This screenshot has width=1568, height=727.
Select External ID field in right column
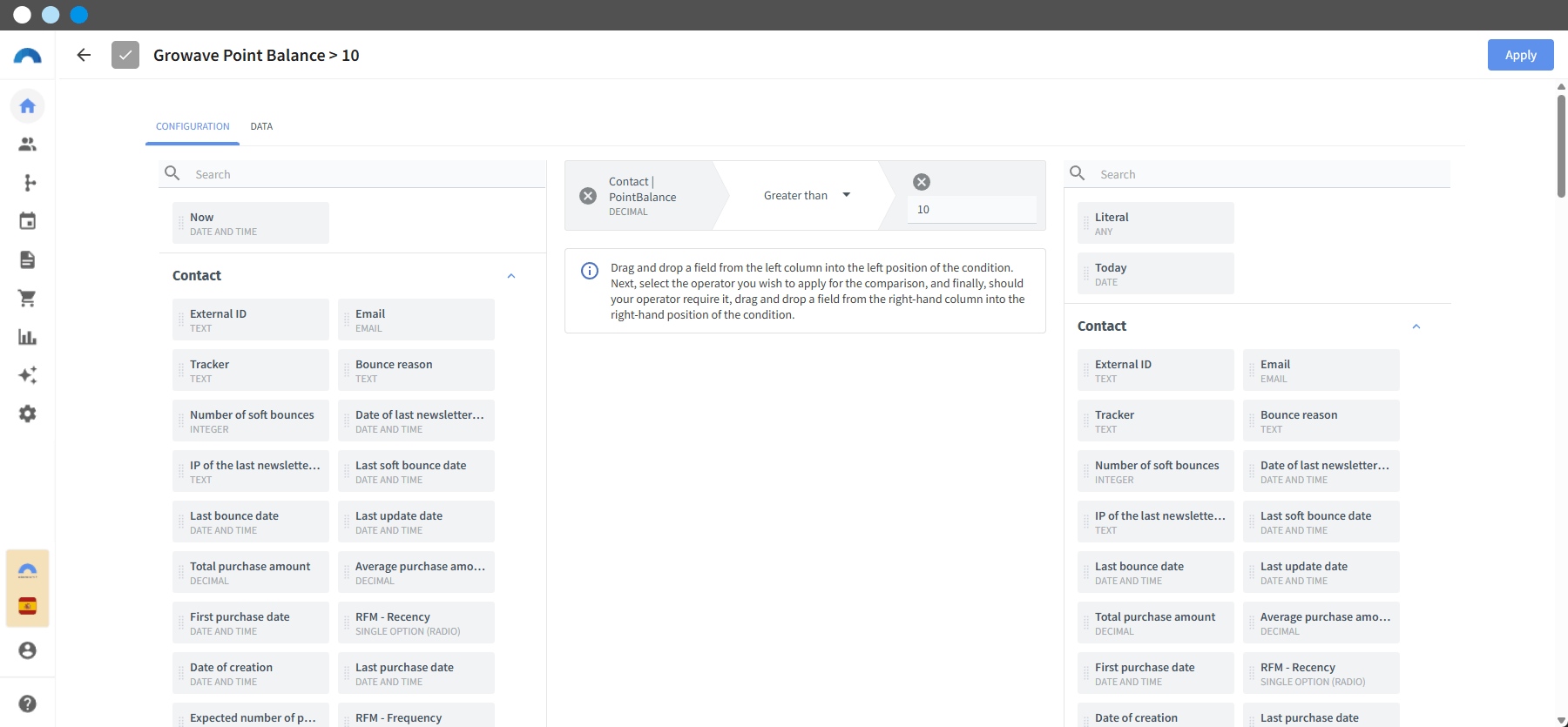pos(1156,370)
